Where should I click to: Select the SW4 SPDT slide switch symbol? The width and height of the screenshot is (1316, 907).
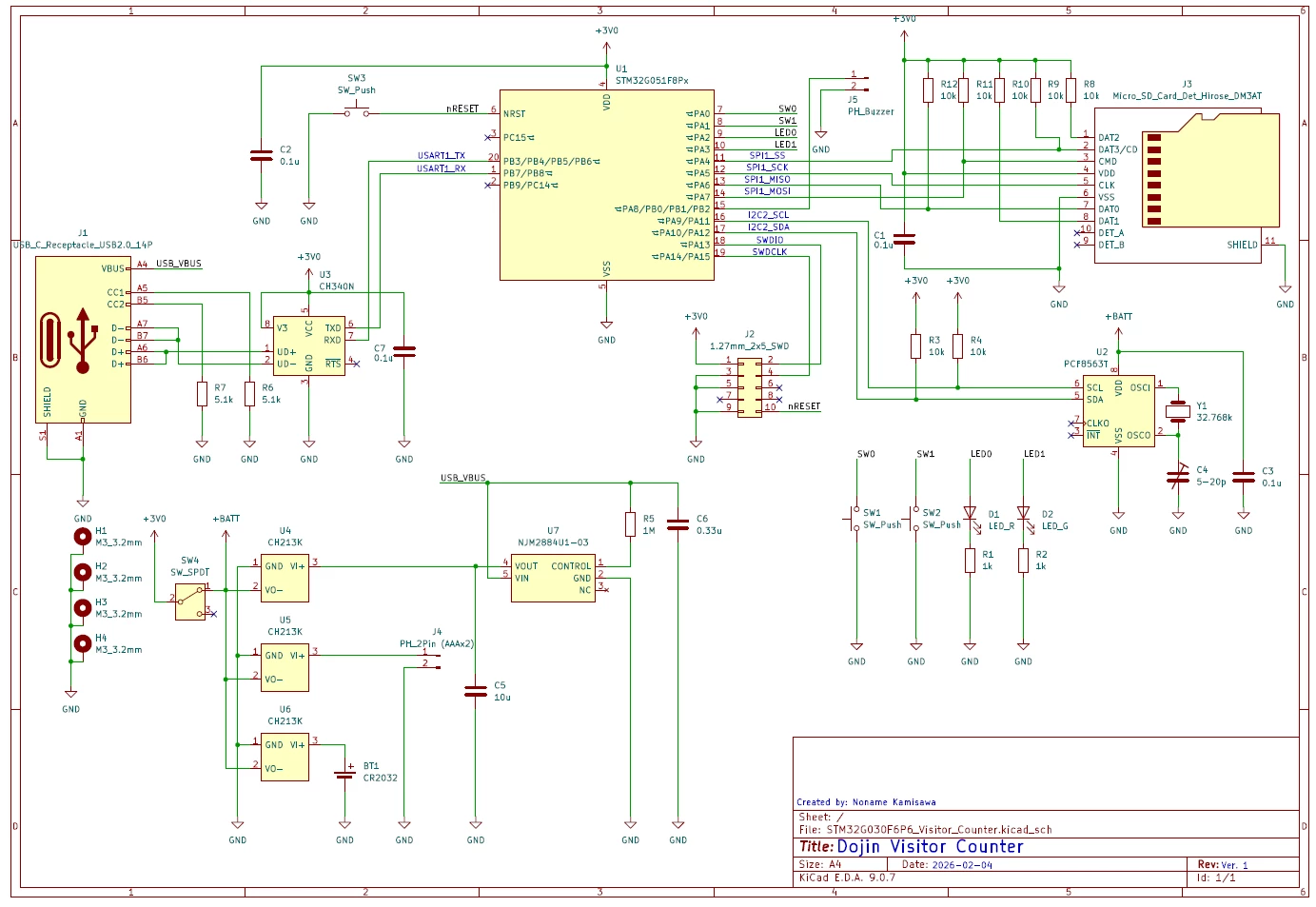pos(190,601)
